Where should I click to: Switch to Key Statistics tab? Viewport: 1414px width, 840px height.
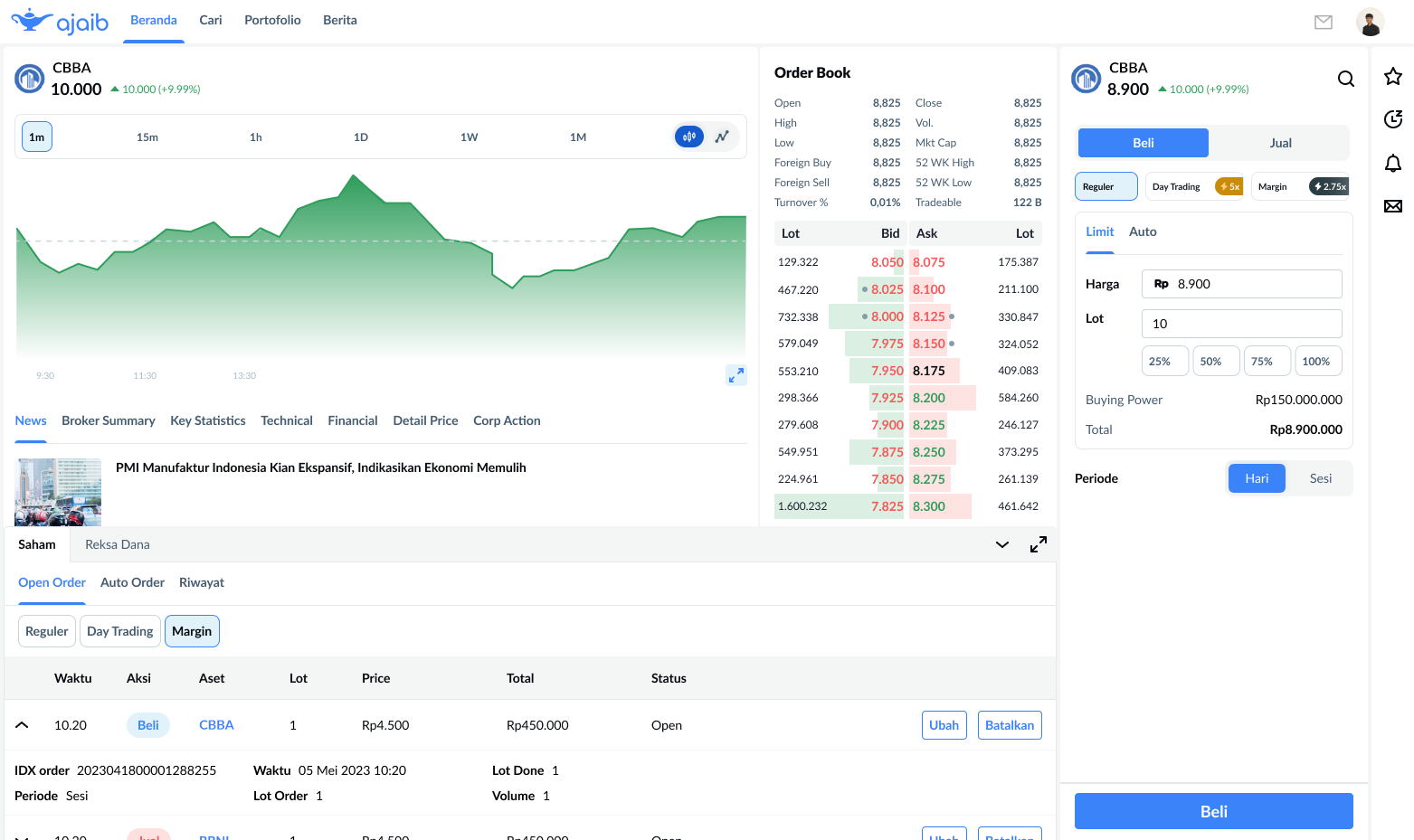point(208,420)
